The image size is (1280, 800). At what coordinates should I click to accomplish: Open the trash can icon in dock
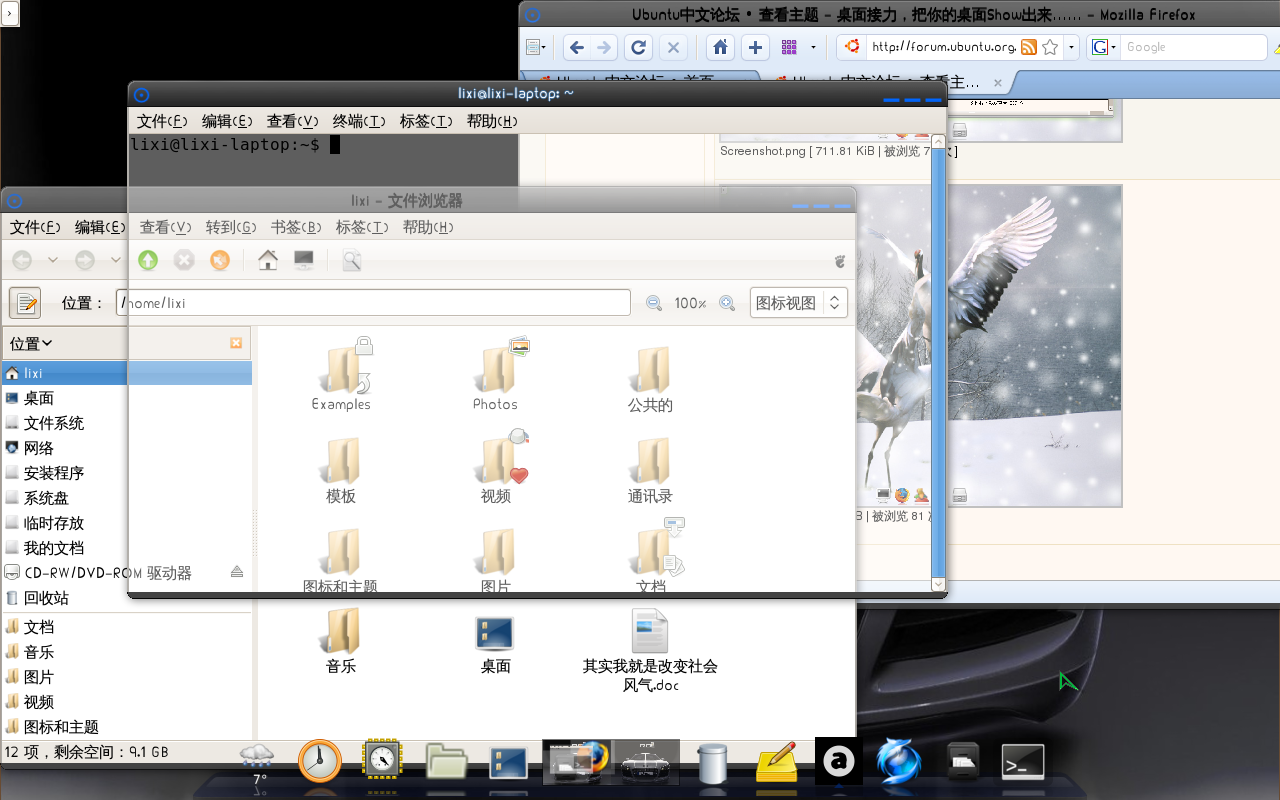click(712, 762)
